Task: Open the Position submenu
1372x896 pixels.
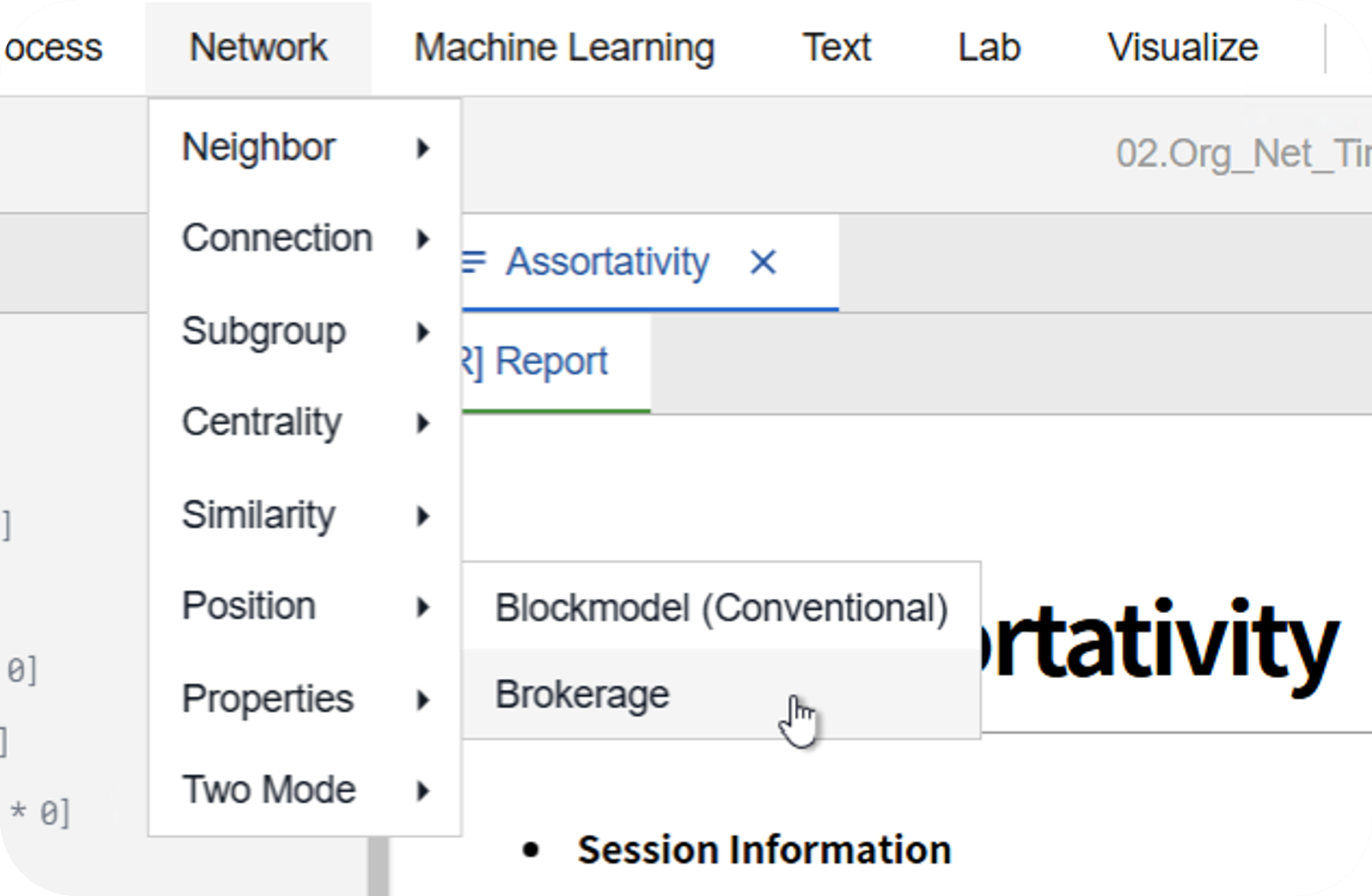Action: [x=305, y=607]
